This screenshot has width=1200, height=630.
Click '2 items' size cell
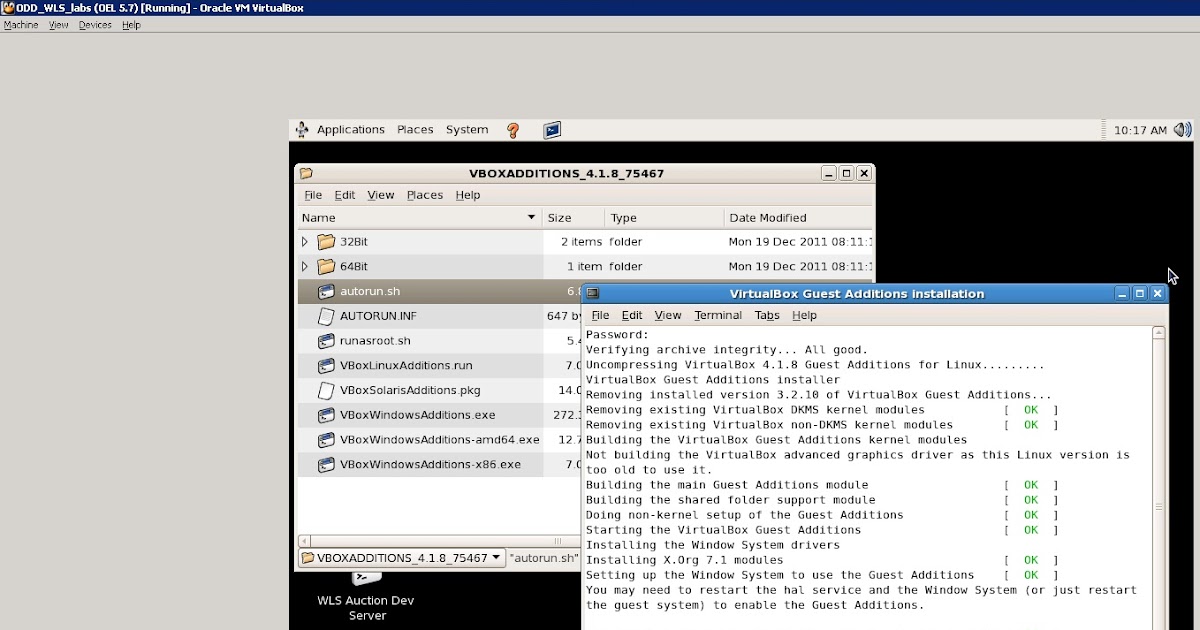pyautogui.click(x=581, y=242)
